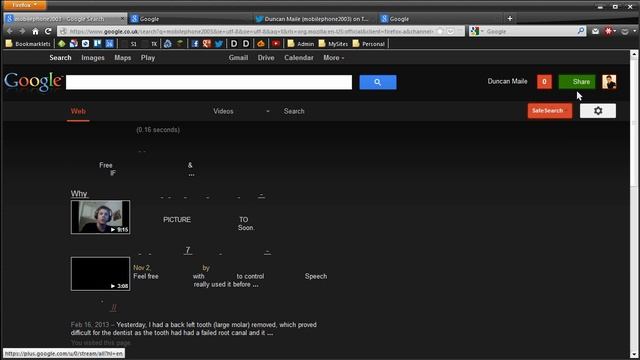Play the 9:15 video thumbnail
640x360 pixels.
(100, 217)
